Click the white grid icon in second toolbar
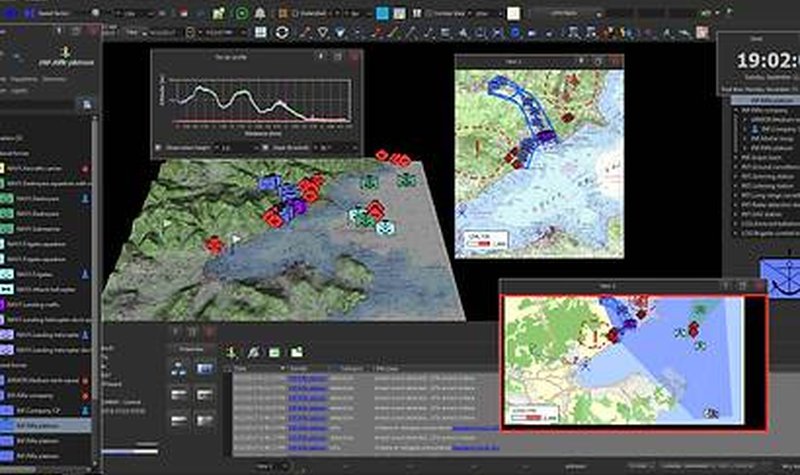Screen dimensions: 800x475 (x=261, y=32)
